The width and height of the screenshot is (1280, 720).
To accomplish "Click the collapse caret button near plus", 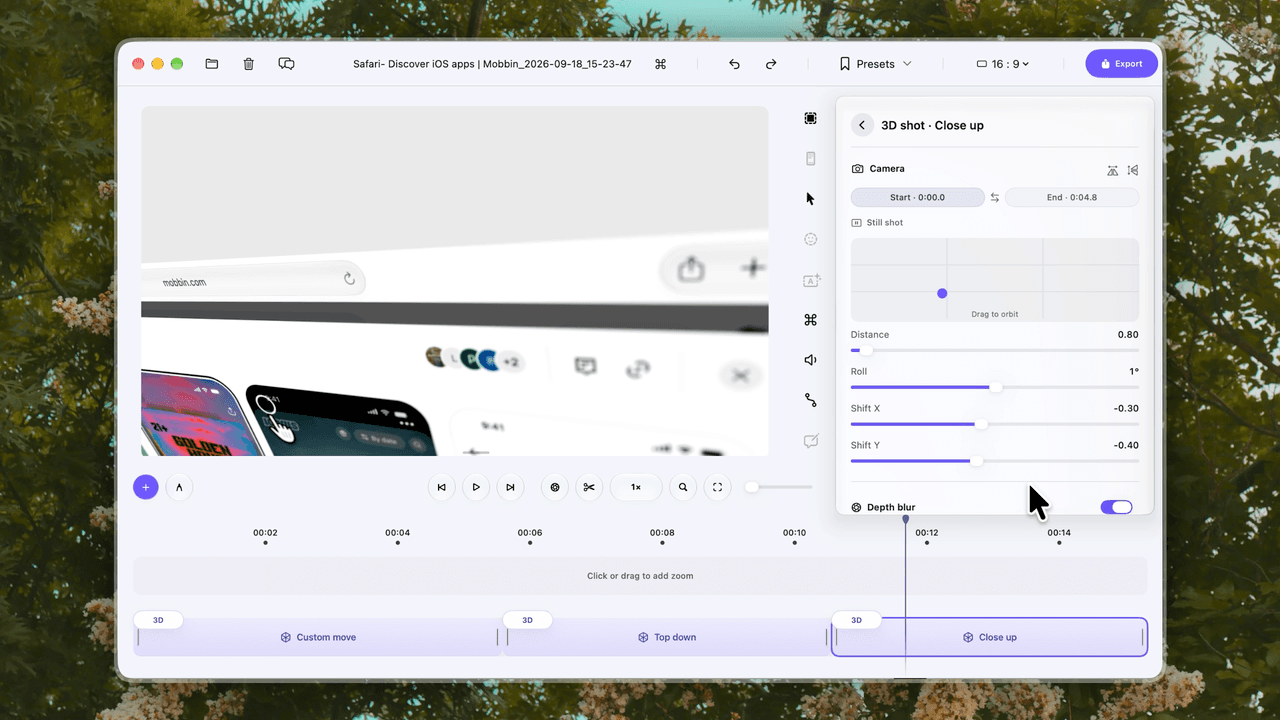I will coord(179,487).
